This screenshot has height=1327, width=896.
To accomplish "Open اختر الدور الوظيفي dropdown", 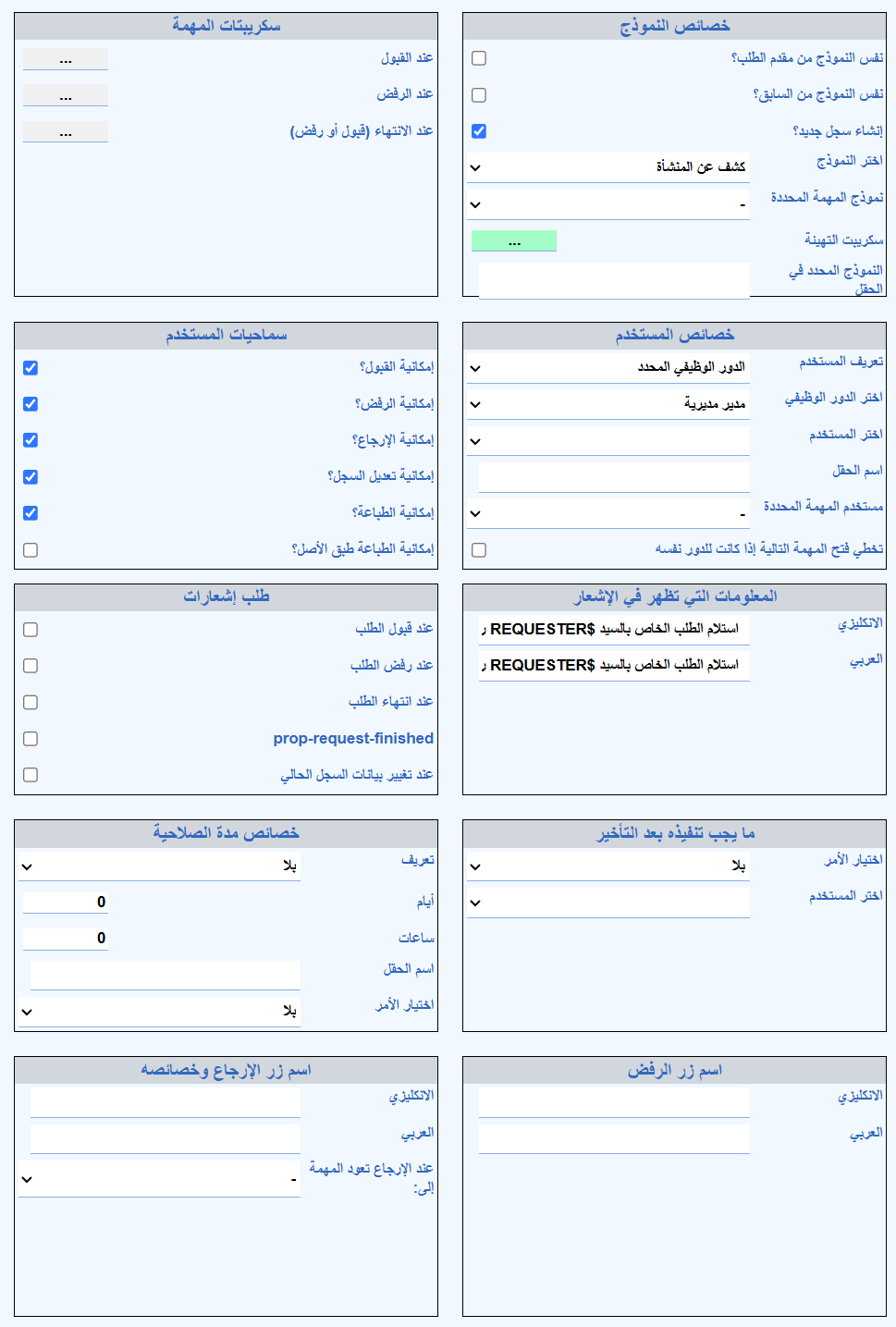I will [608, 404].
